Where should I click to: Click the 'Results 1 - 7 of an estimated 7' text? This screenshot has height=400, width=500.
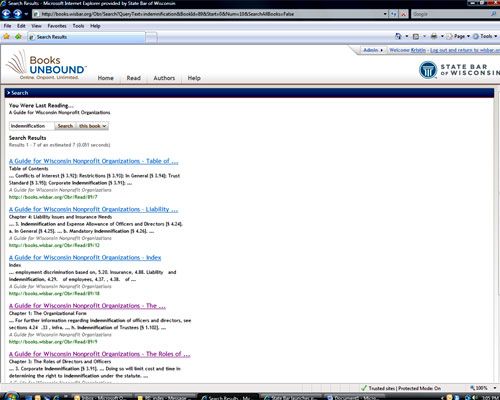tap(59, 145)
